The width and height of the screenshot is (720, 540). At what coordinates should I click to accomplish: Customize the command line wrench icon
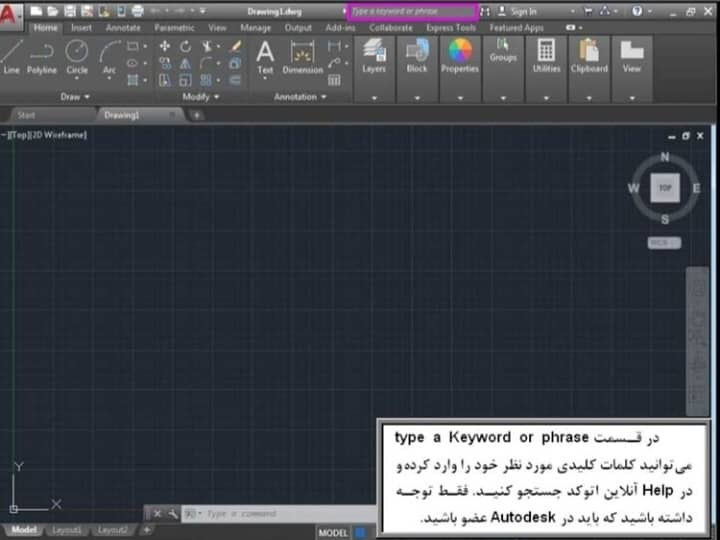(x=173, y=514)
